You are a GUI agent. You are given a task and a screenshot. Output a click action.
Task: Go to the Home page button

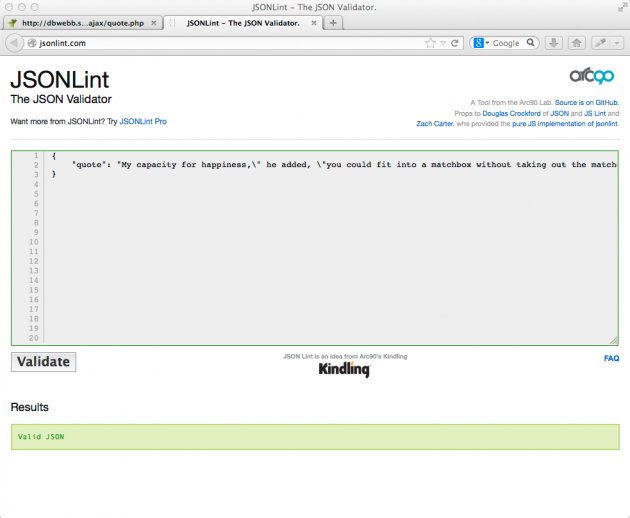[x=577, y=43]
